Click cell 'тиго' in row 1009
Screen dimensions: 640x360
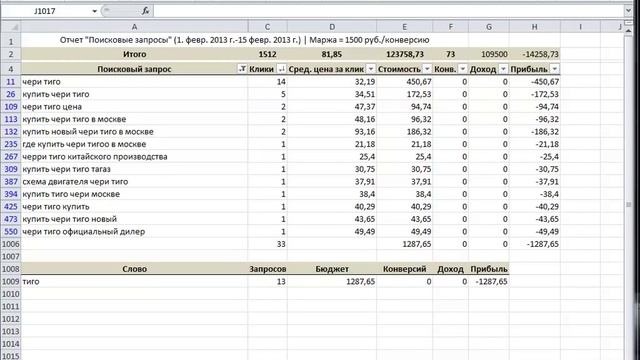[x=134, y=282]
